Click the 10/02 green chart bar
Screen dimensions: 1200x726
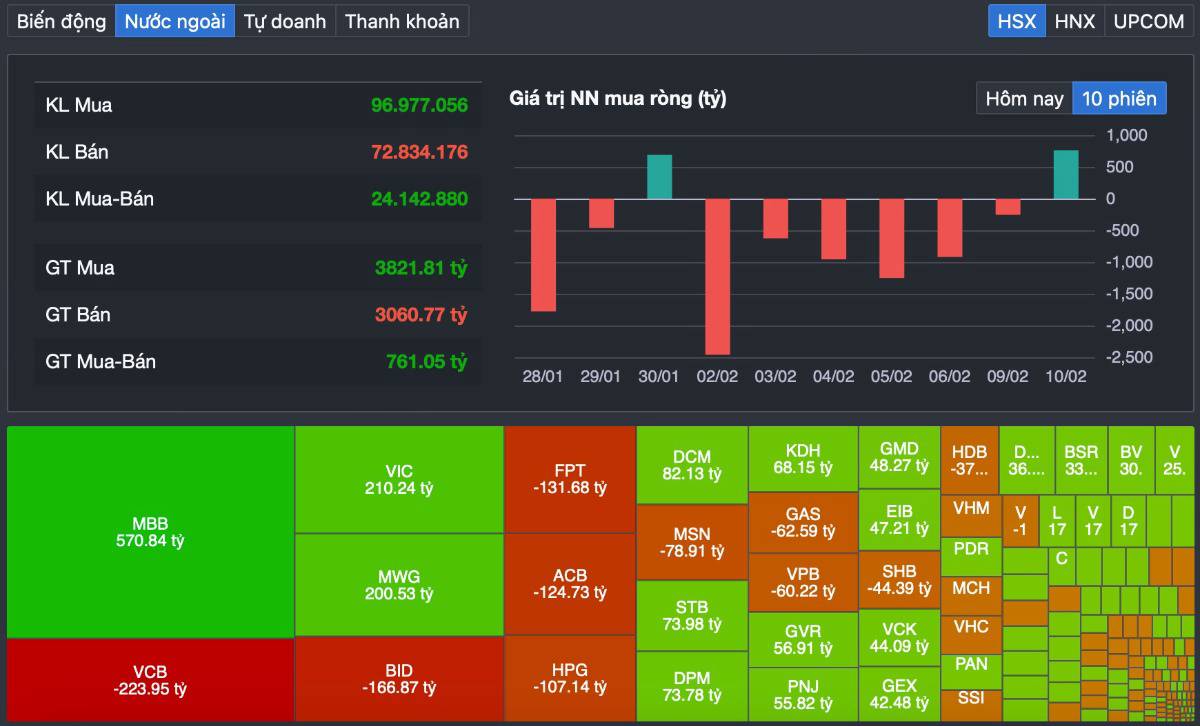(1066, 175)
